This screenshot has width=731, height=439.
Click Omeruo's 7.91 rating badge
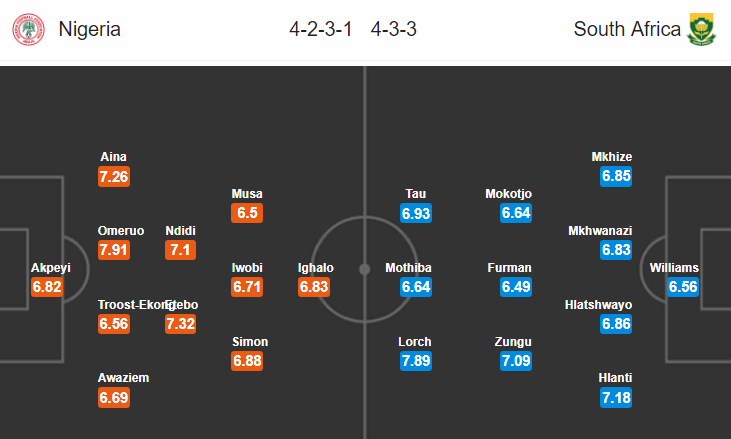(114, 250)
